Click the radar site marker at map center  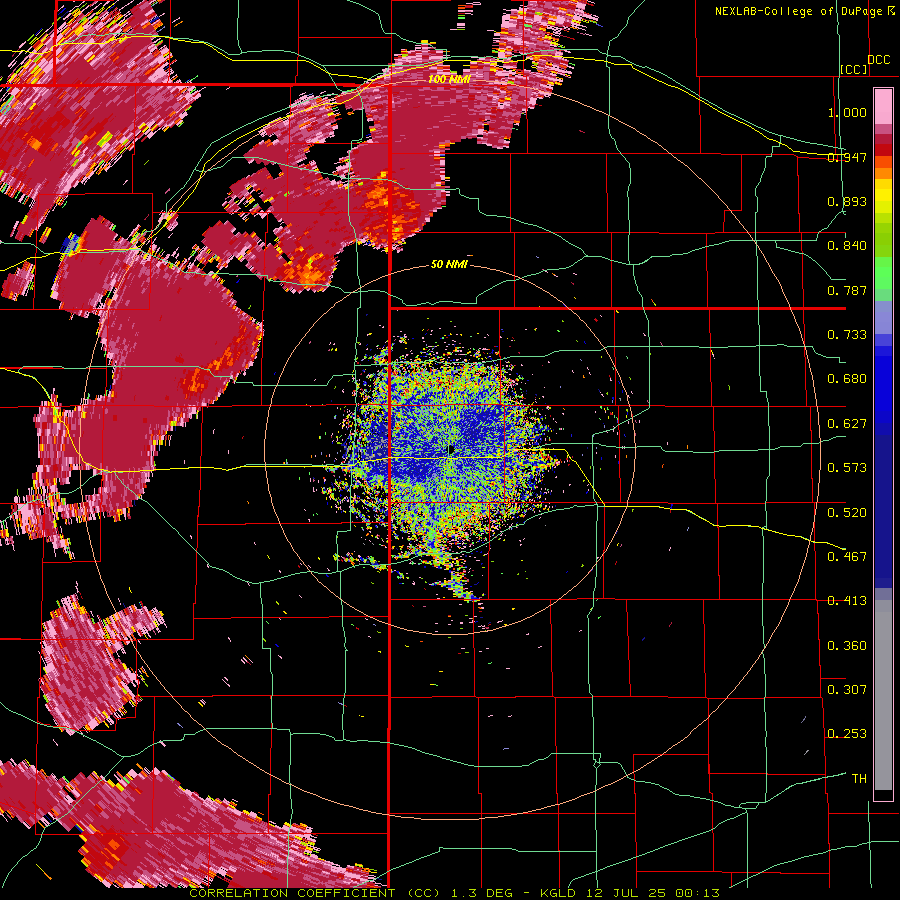coord(451,451)
